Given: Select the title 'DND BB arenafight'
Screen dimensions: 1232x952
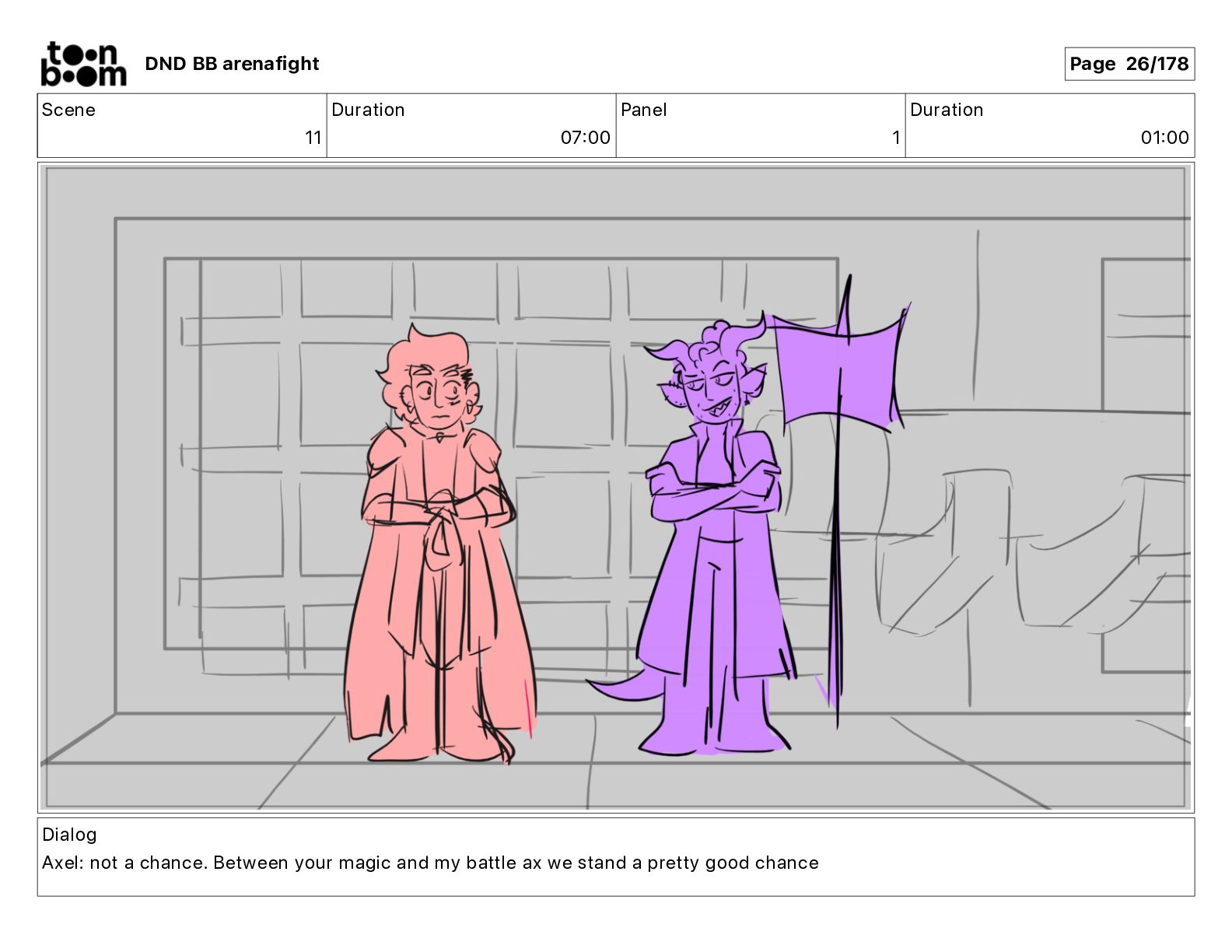Looking at the screenshot, I should [x=232, y=64].
